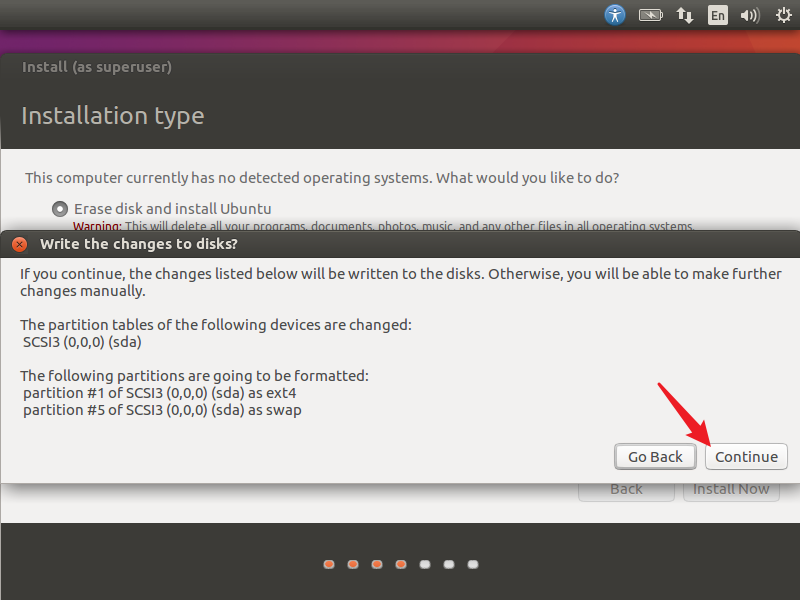
Task: Click the Back button in installer window
Action: coord(626,490)
